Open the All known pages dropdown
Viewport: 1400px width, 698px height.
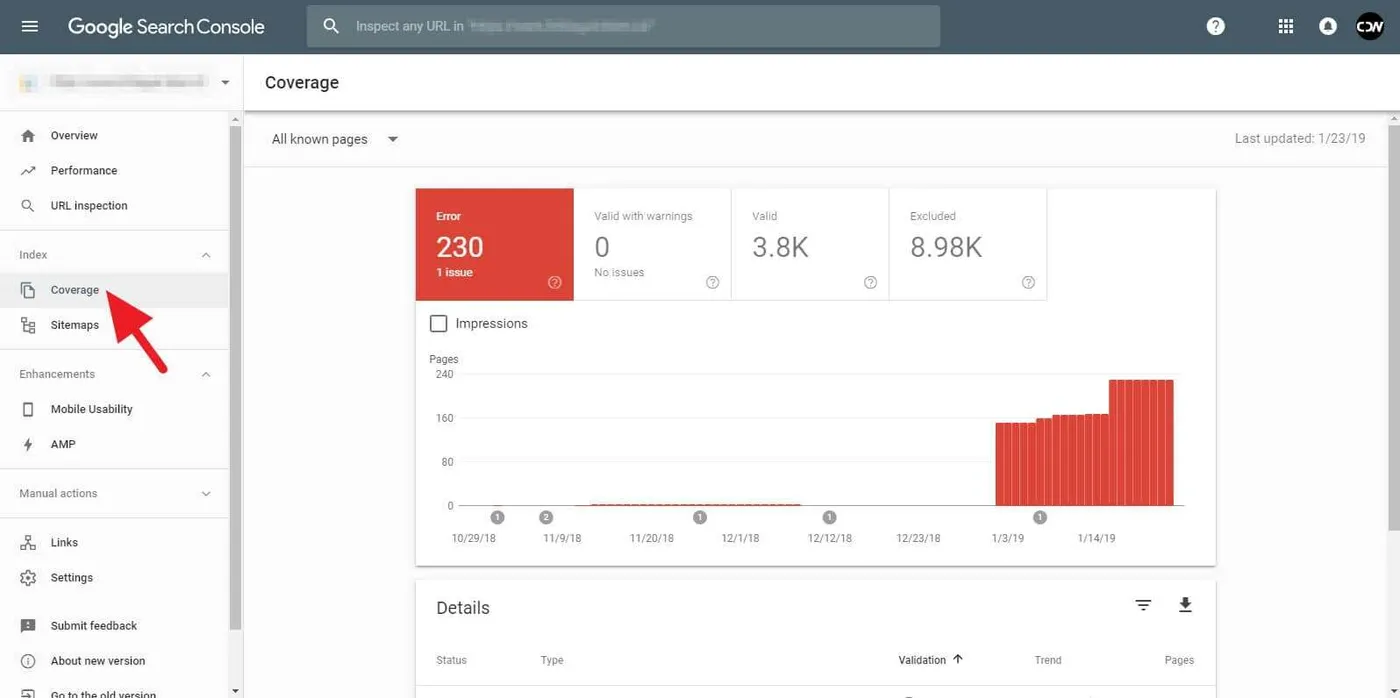pos(335,139)
